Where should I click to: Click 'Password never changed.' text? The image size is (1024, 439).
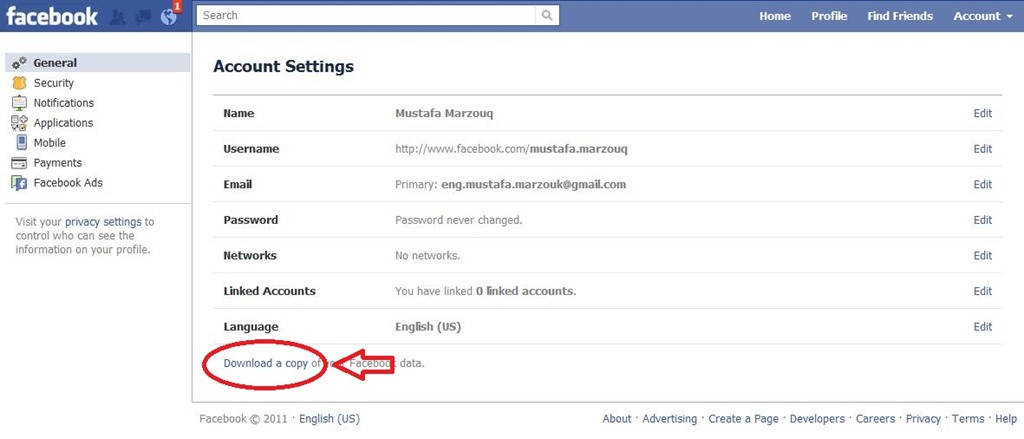click(x=458, y=220)
